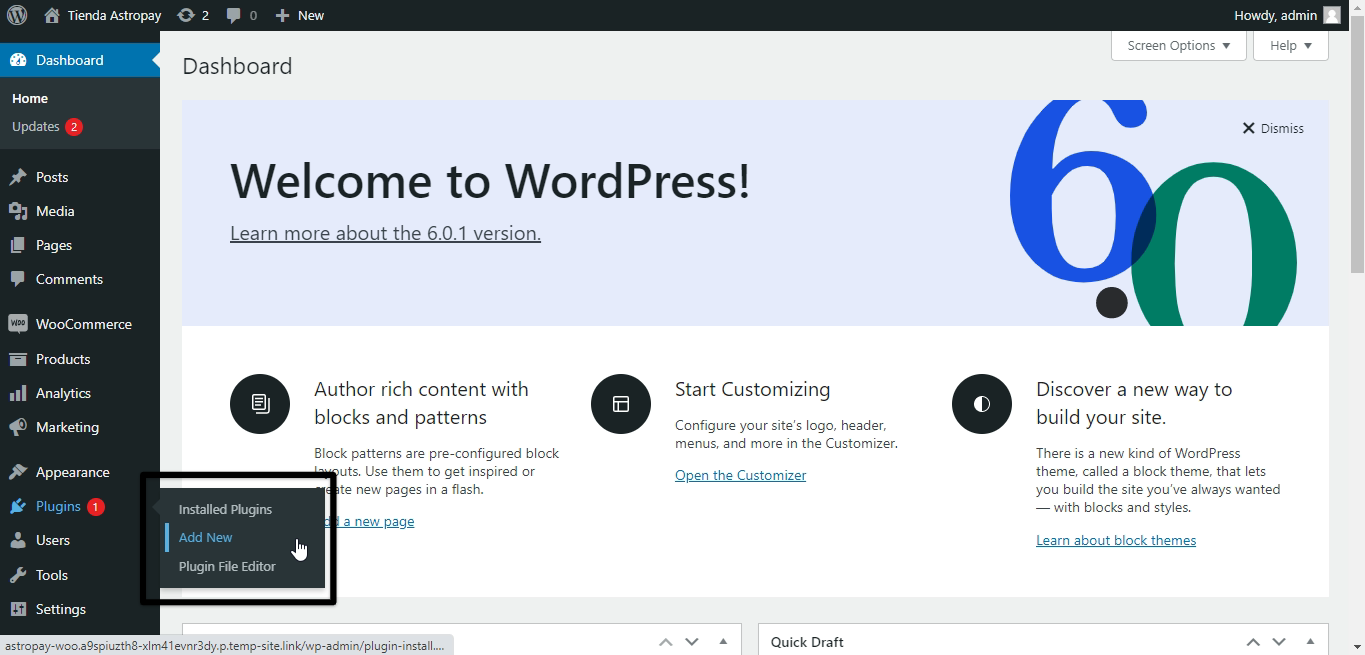Open the Dashboard sidebar item
Image resolution: width=1365 pixels, height=655 pixels.
click(80, 60)
